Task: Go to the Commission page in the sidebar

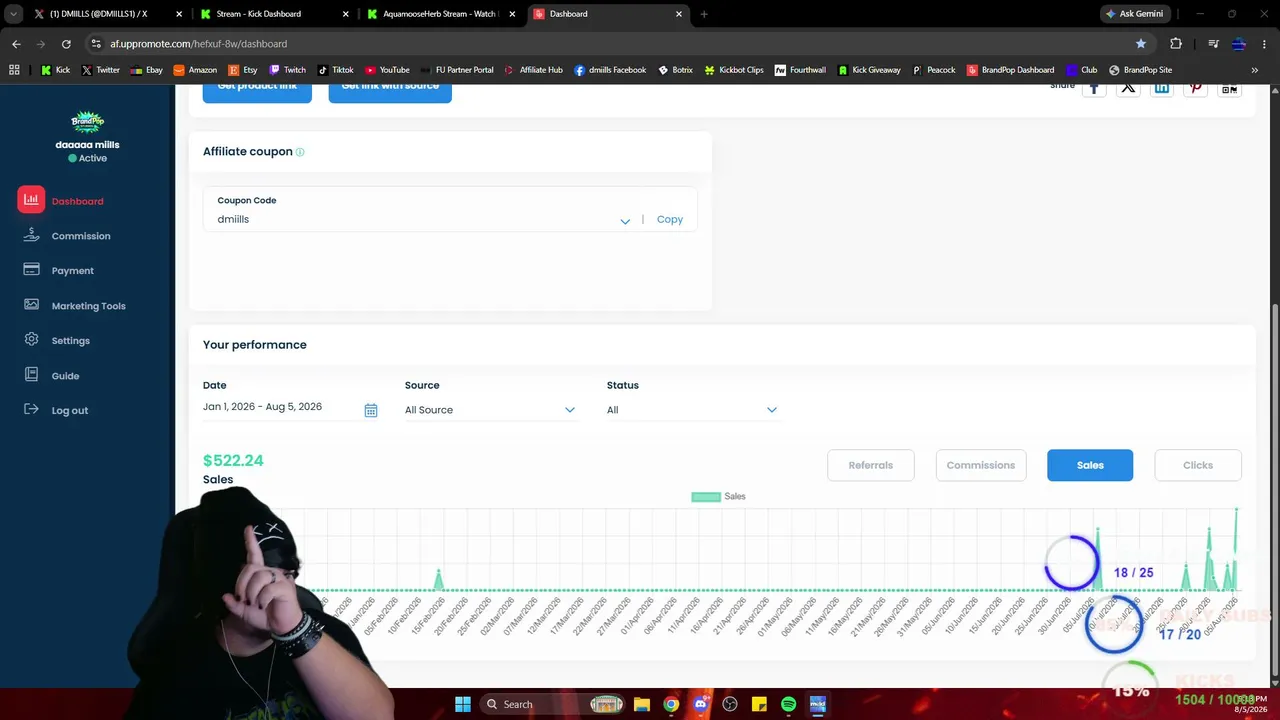Action: [67, 236]
